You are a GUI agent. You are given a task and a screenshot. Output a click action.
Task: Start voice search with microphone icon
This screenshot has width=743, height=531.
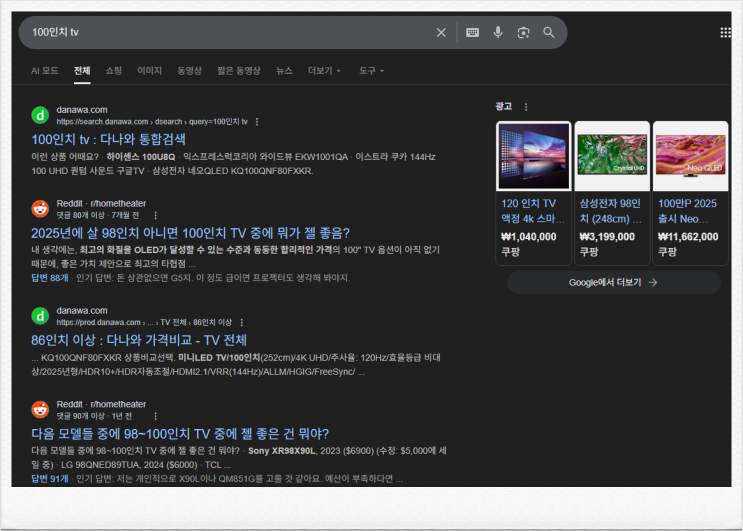pyautogui.click(x=498, y=33)
